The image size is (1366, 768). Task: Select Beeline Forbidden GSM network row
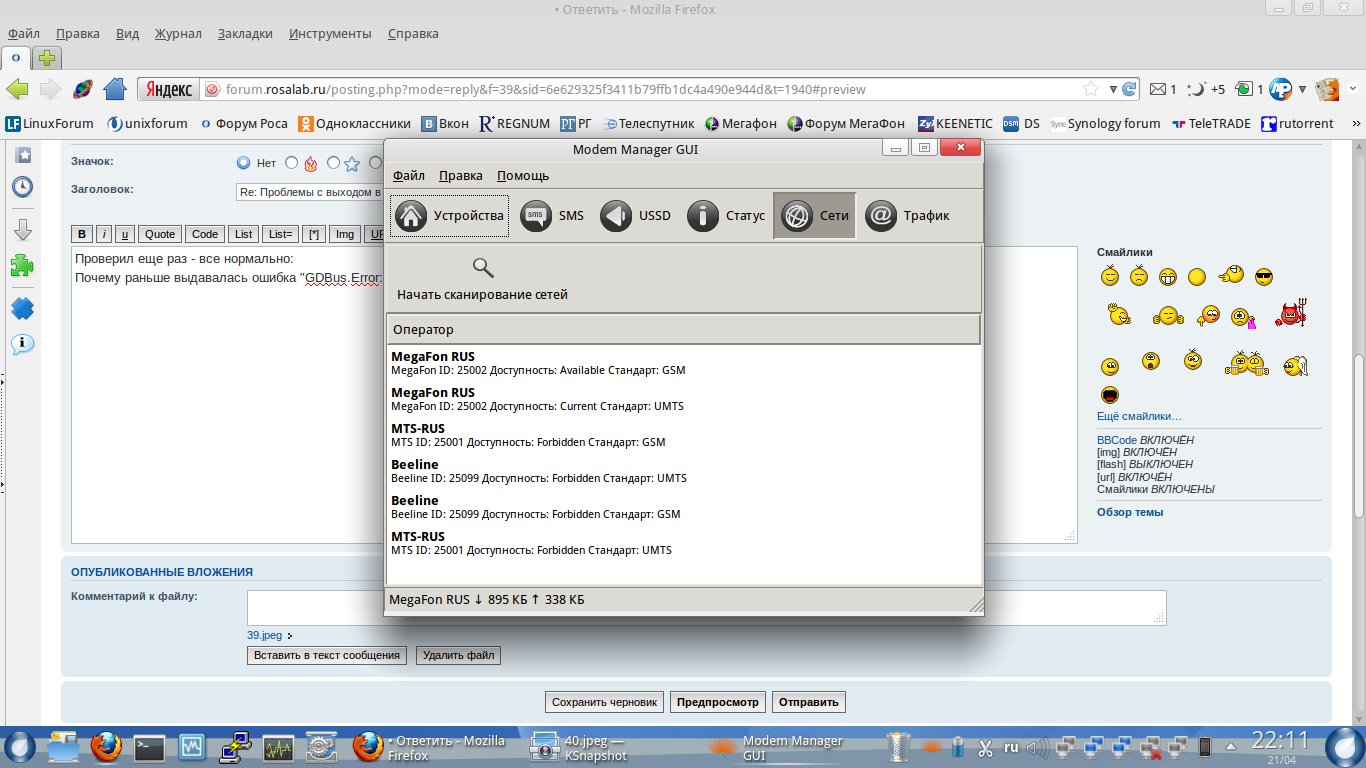pos(683,507)
